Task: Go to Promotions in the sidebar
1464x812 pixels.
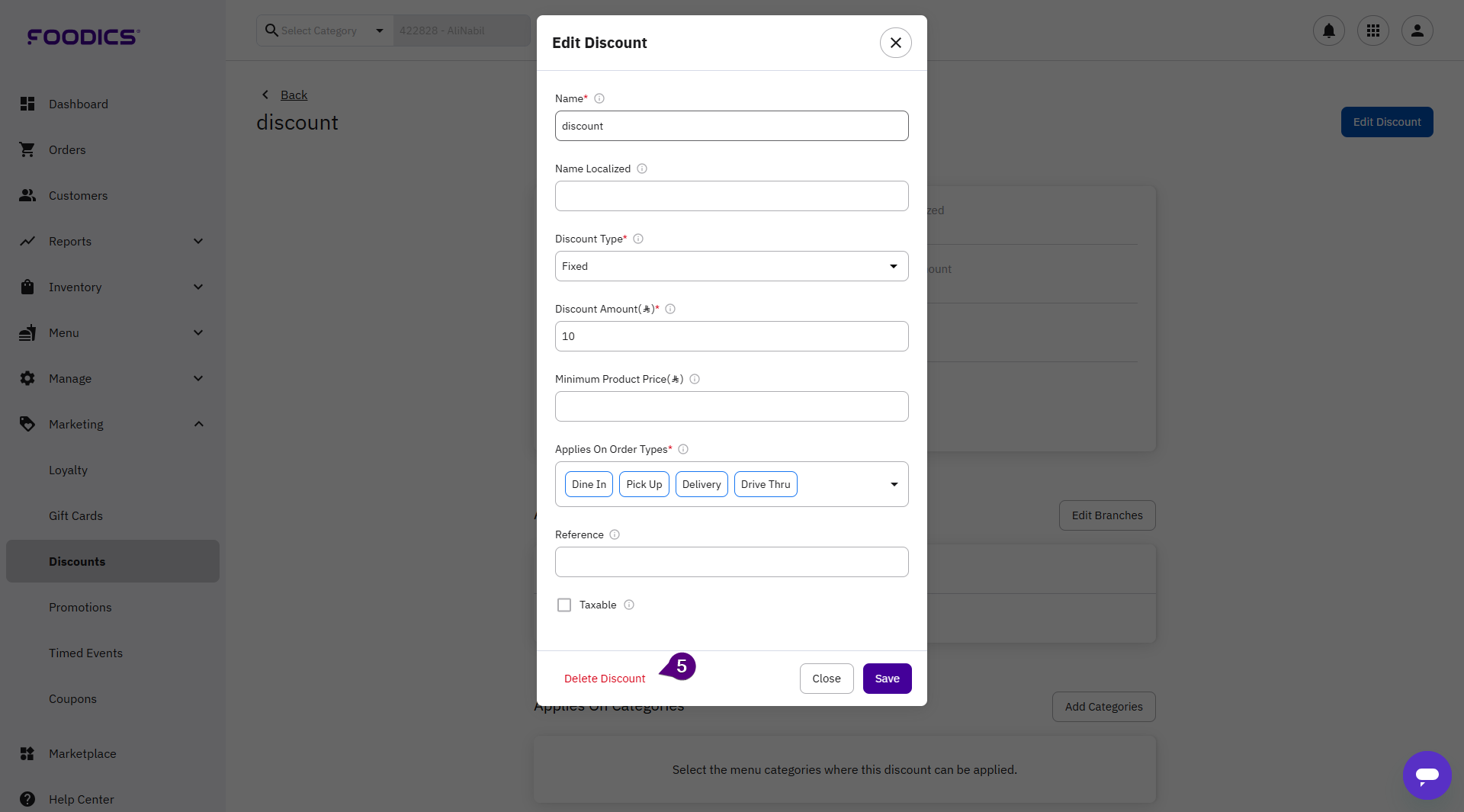Action: [80, 607]
